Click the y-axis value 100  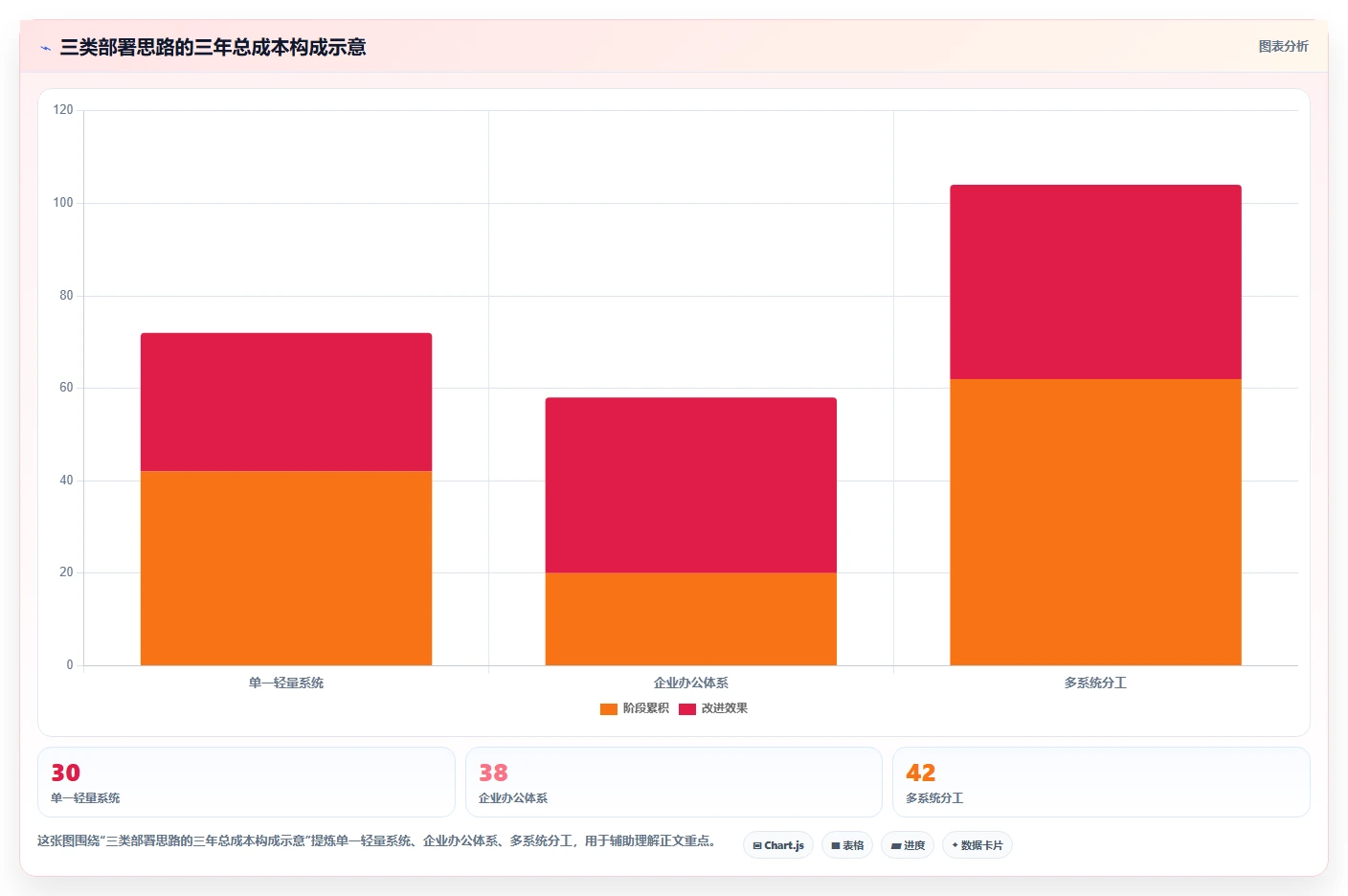point(63,203)
